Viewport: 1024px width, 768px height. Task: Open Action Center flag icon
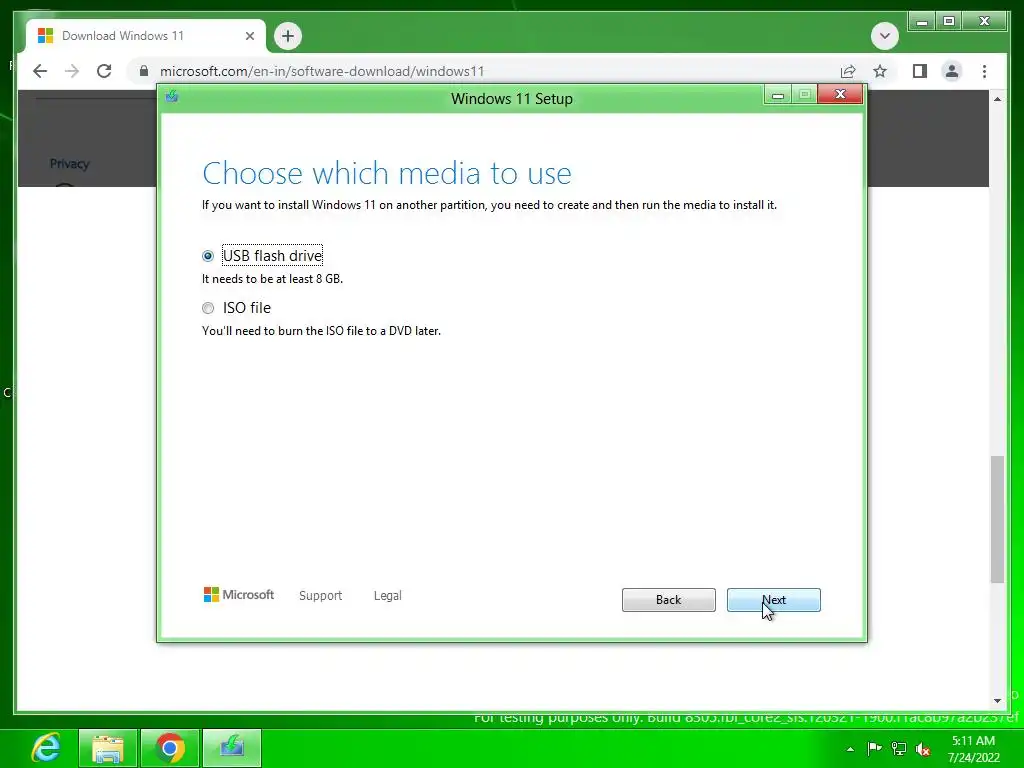pyautogui.click(x=874, y=748)
